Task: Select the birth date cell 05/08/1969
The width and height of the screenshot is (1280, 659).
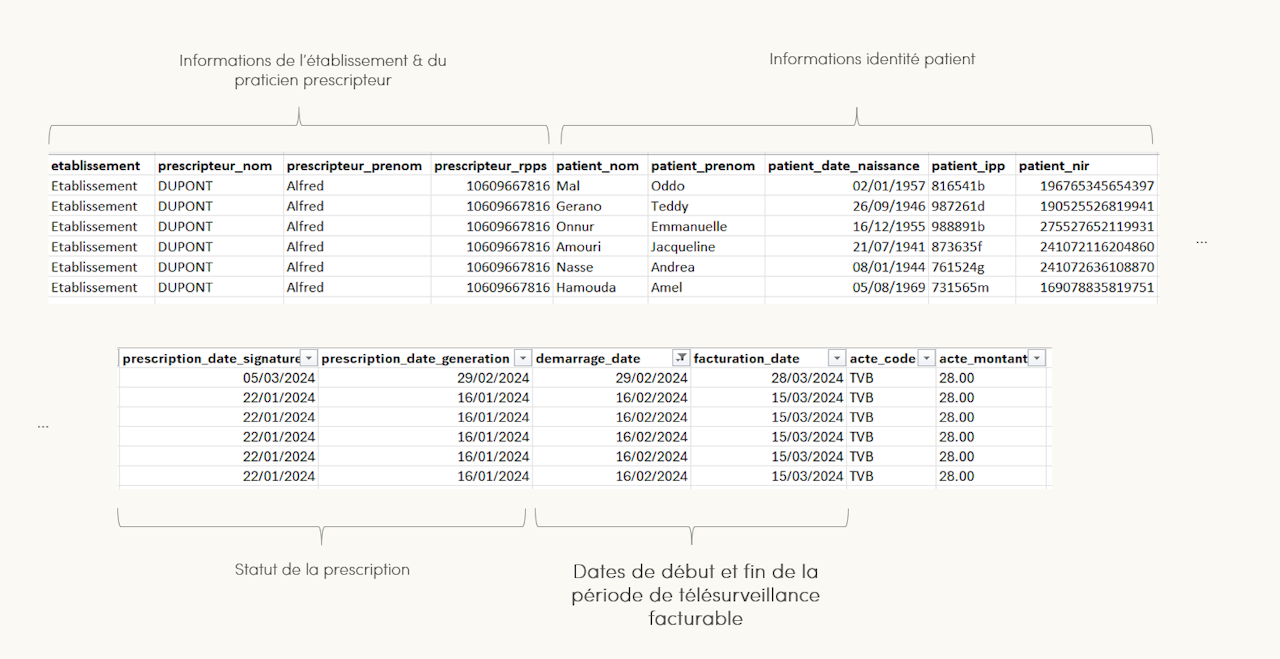Action: [x=846, y=287]
